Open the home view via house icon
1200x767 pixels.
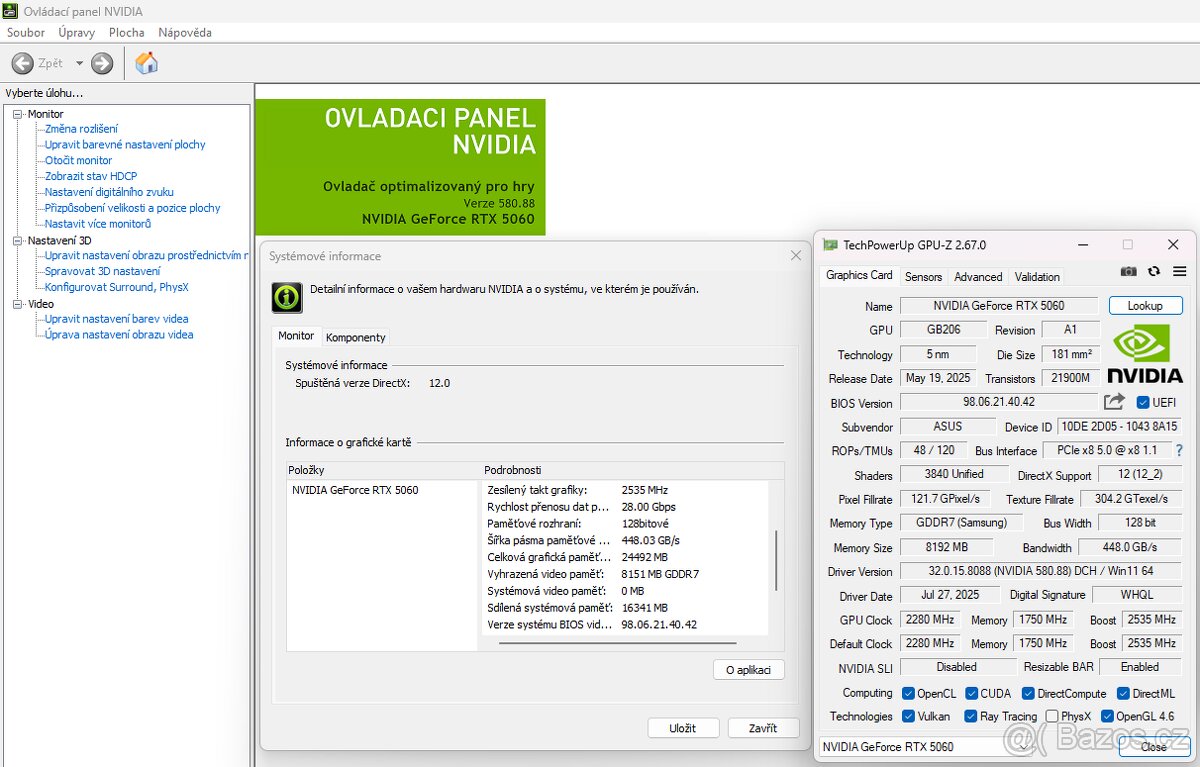146,62
